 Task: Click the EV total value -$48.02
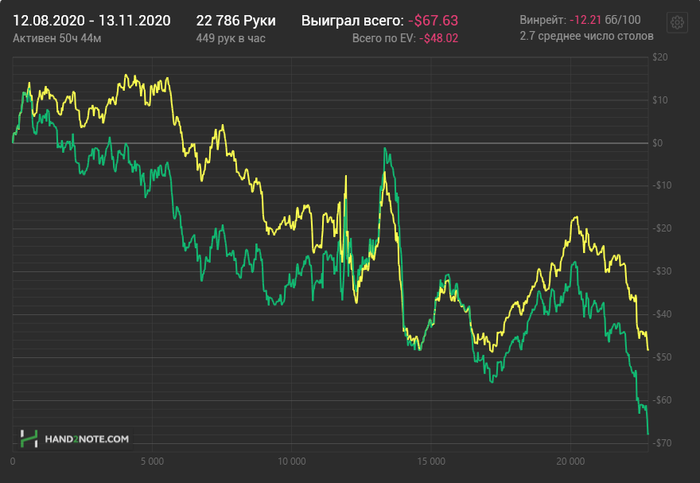(438, 38)
